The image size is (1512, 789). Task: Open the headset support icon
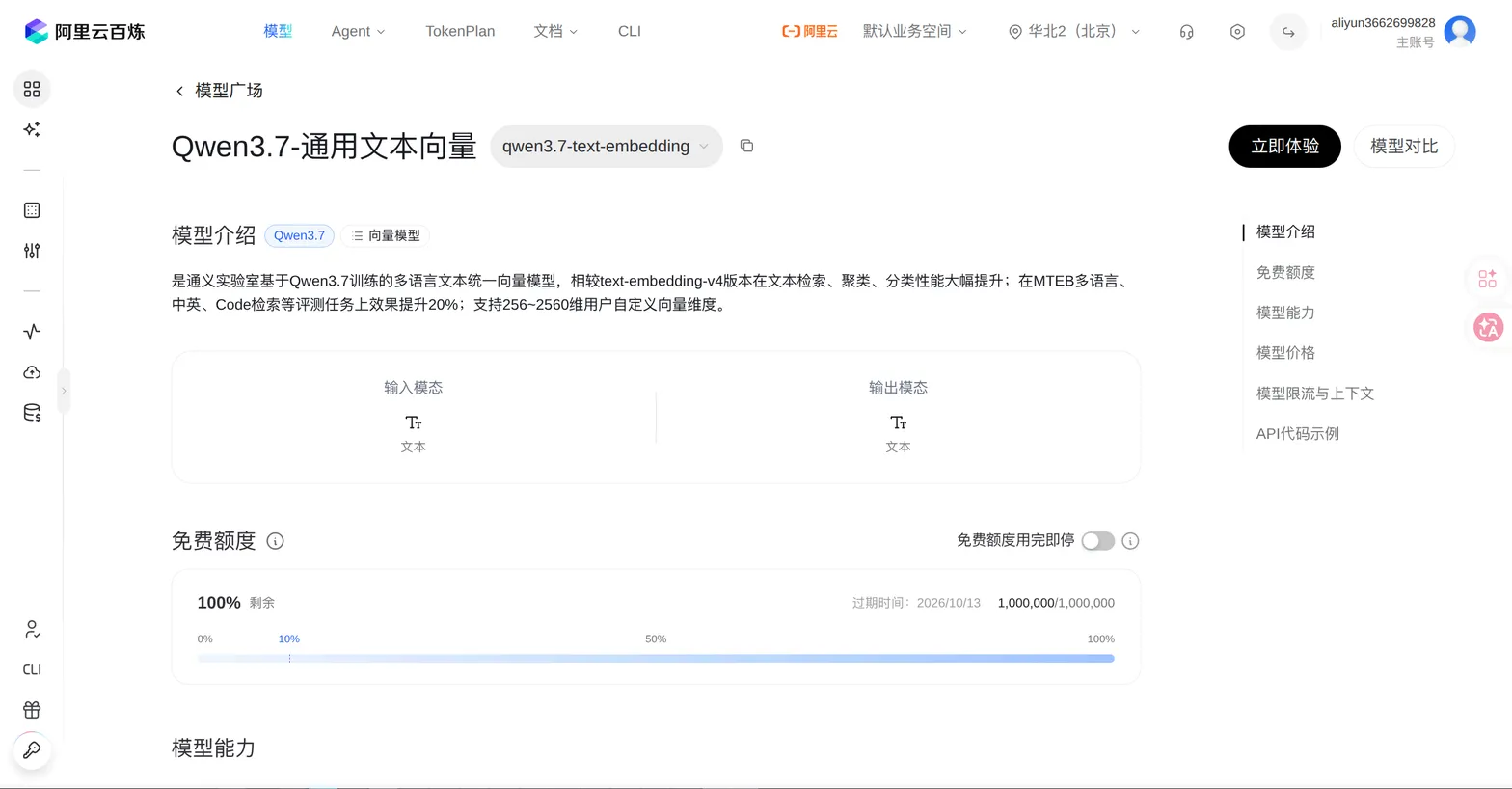[x=1187, y=32]
